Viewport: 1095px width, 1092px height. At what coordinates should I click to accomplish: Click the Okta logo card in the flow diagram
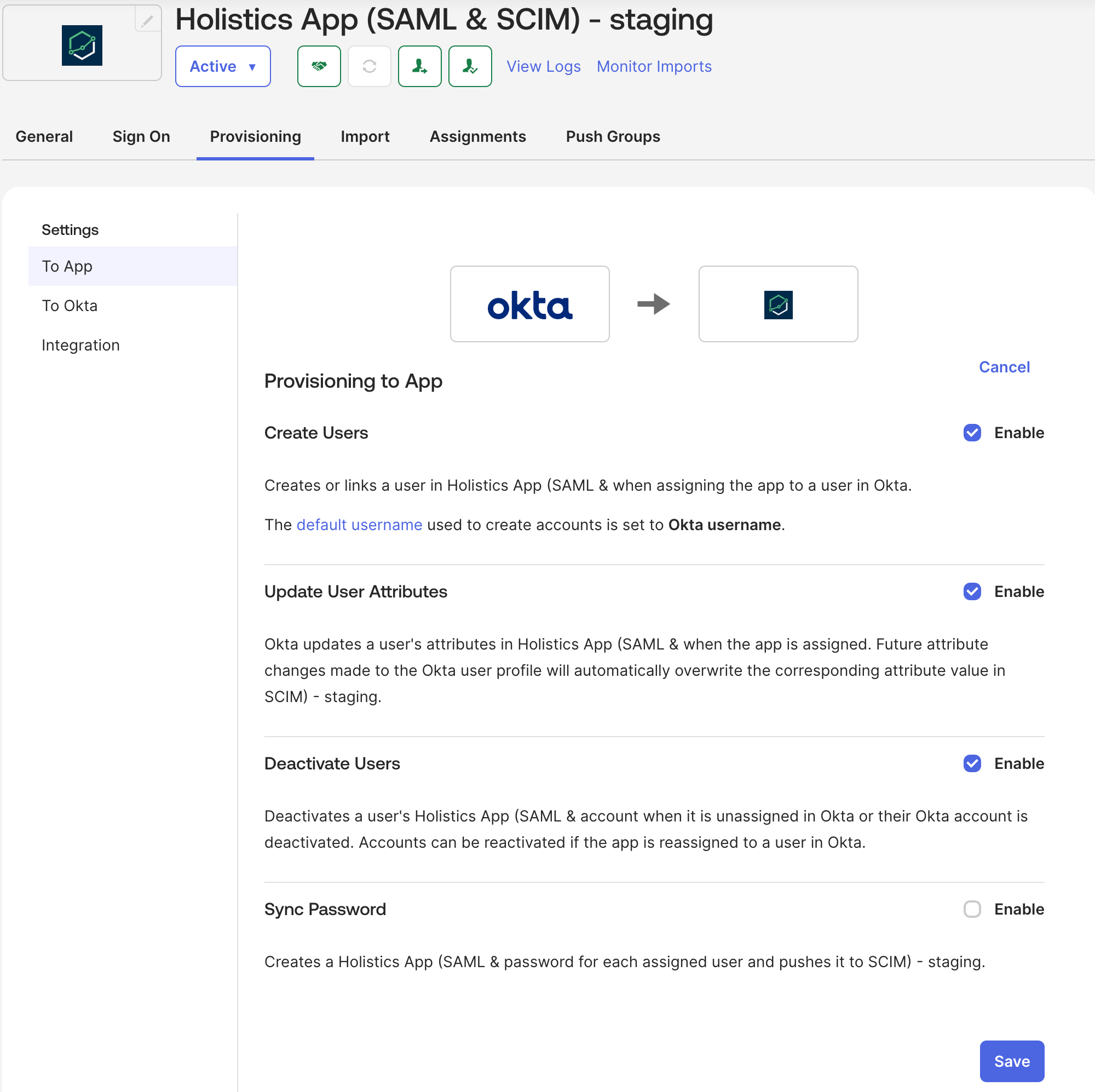click(529, 304)
